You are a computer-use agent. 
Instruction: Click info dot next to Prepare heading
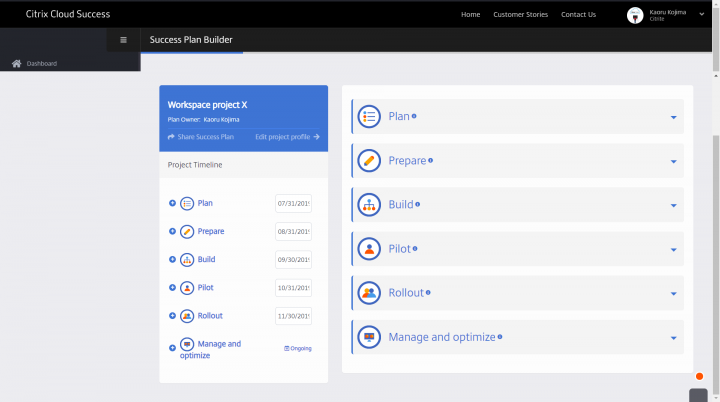coord(430,160)
